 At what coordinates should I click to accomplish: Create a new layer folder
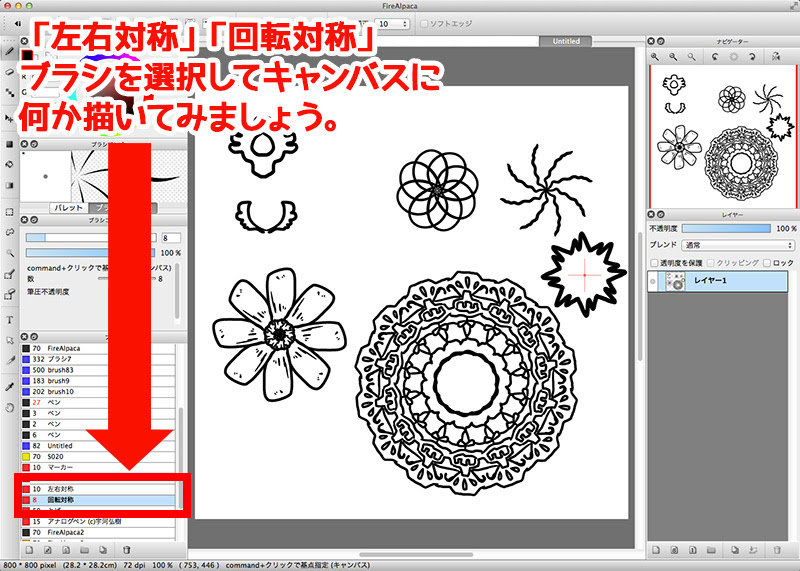coord(711,550)
